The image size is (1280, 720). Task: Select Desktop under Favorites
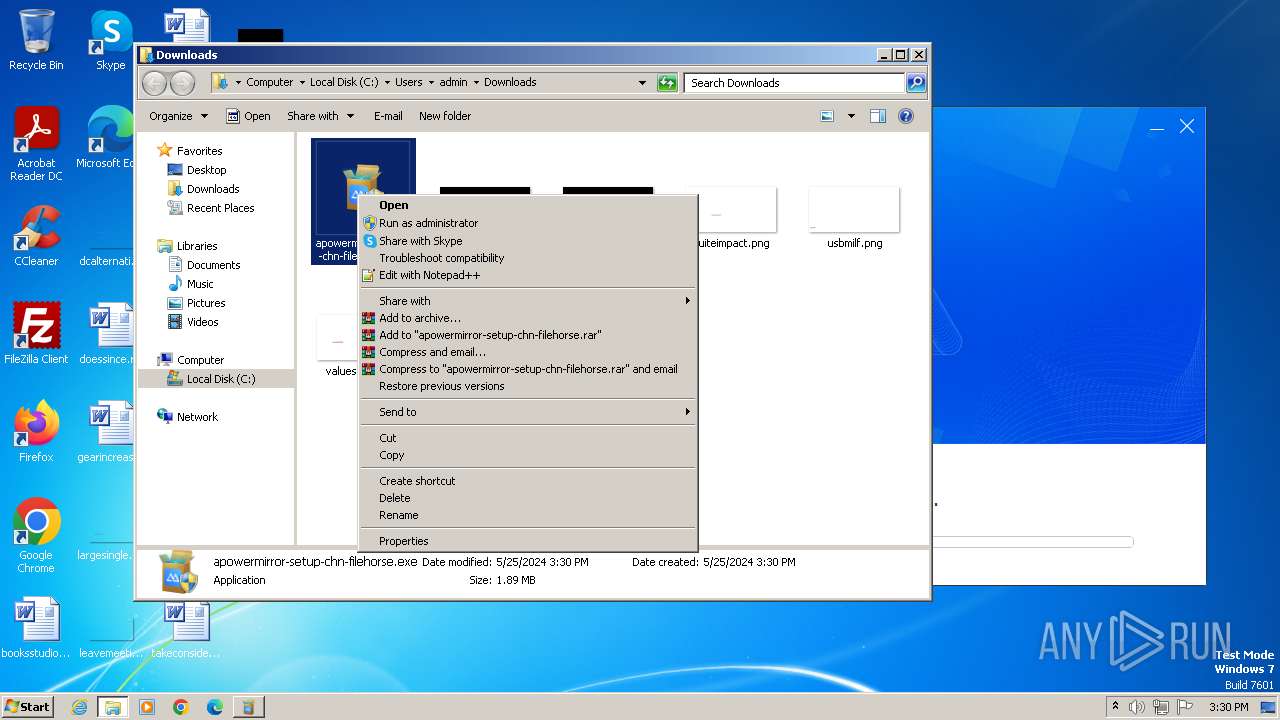coord(206,170)
